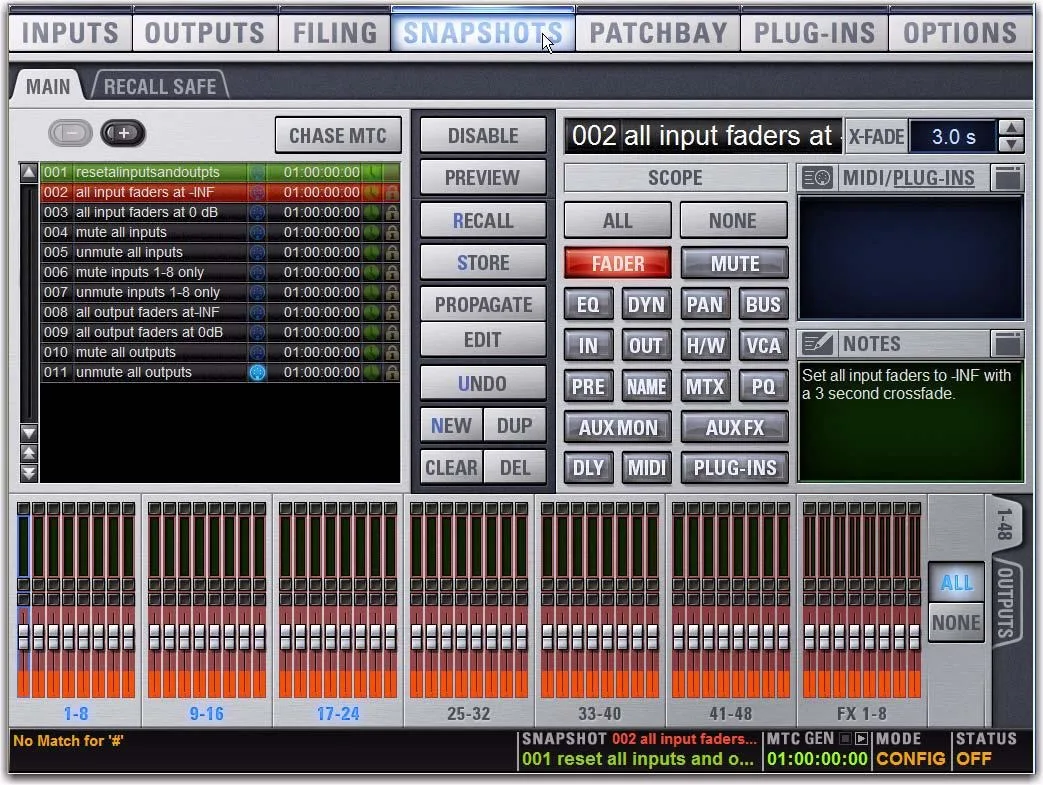Jump to list bottom with double-down arrow
Image resolution: width=1043 pixels, height=785 pixels.
coord(29,474)
